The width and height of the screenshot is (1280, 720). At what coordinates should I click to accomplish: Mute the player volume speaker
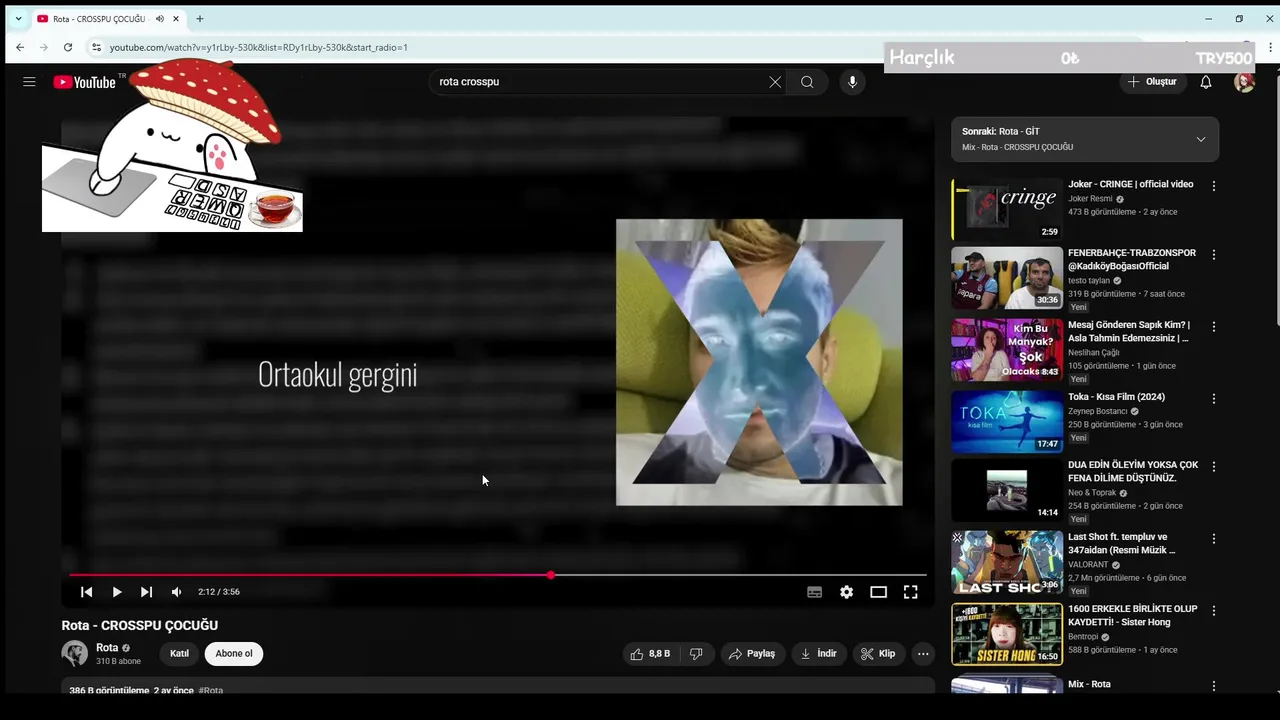(x=177, y=592)
